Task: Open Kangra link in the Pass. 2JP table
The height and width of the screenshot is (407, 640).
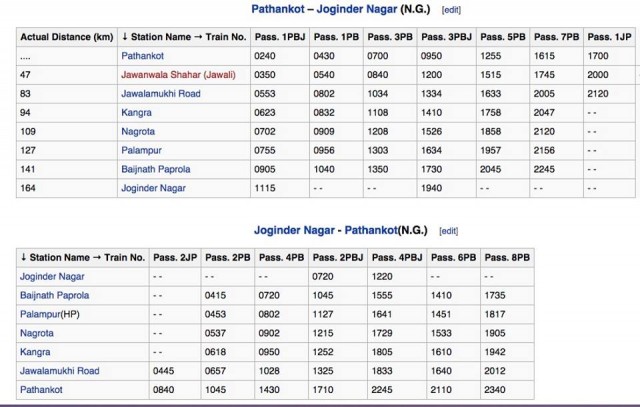Action: coord(36,350)
